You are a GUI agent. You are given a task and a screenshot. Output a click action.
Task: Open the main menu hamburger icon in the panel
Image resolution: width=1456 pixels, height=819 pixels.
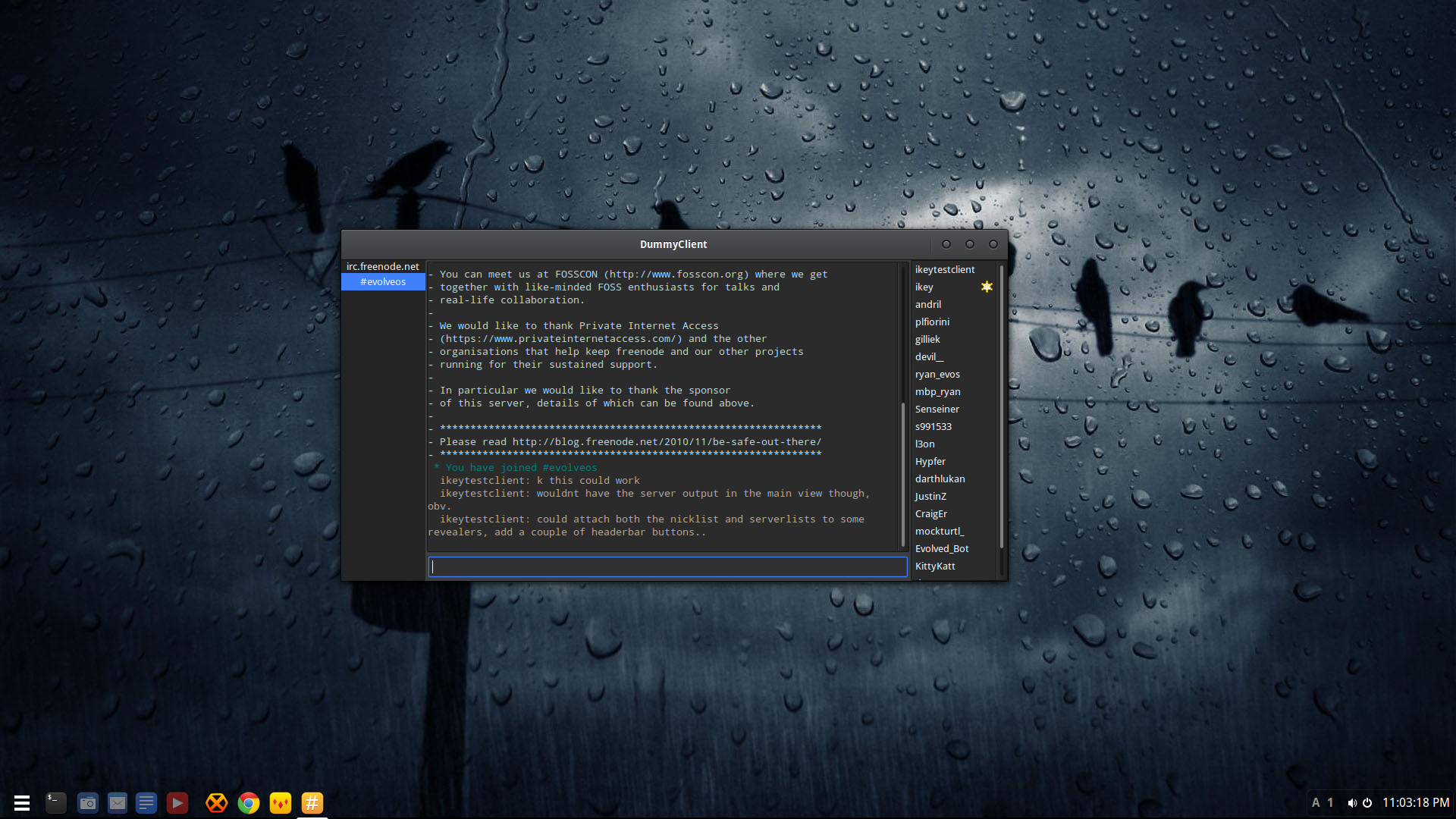coord(22,802)
